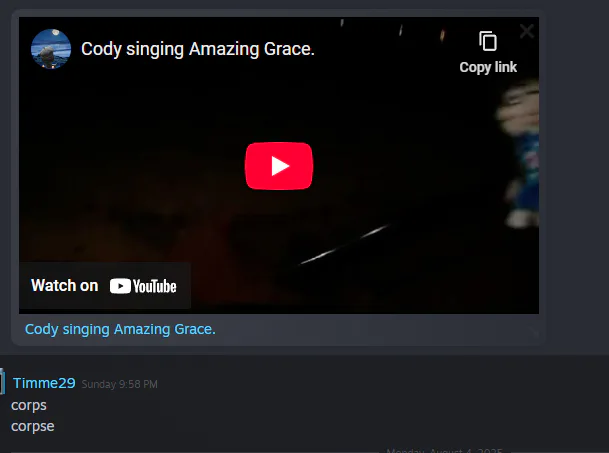Click the small play icon in the YouTube logo
Viewport: 609px width, 453px height.
(120, 286)
